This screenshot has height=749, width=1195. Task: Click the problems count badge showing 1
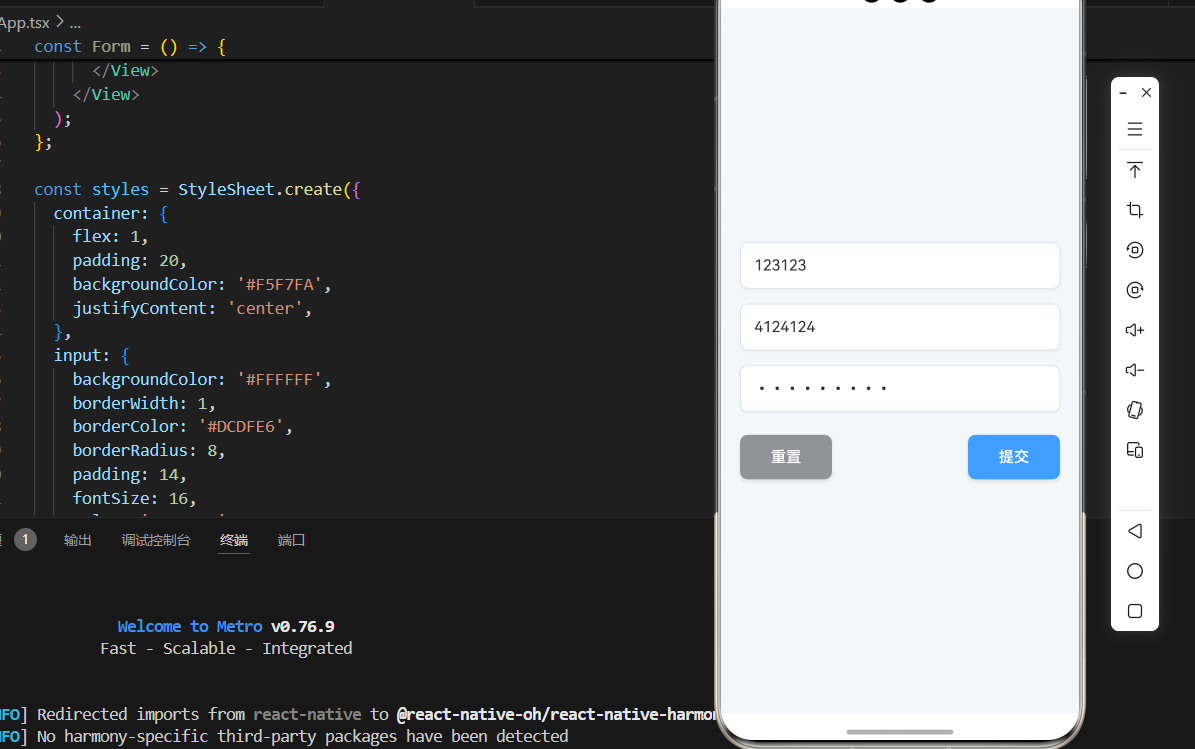tap(25, 539)
